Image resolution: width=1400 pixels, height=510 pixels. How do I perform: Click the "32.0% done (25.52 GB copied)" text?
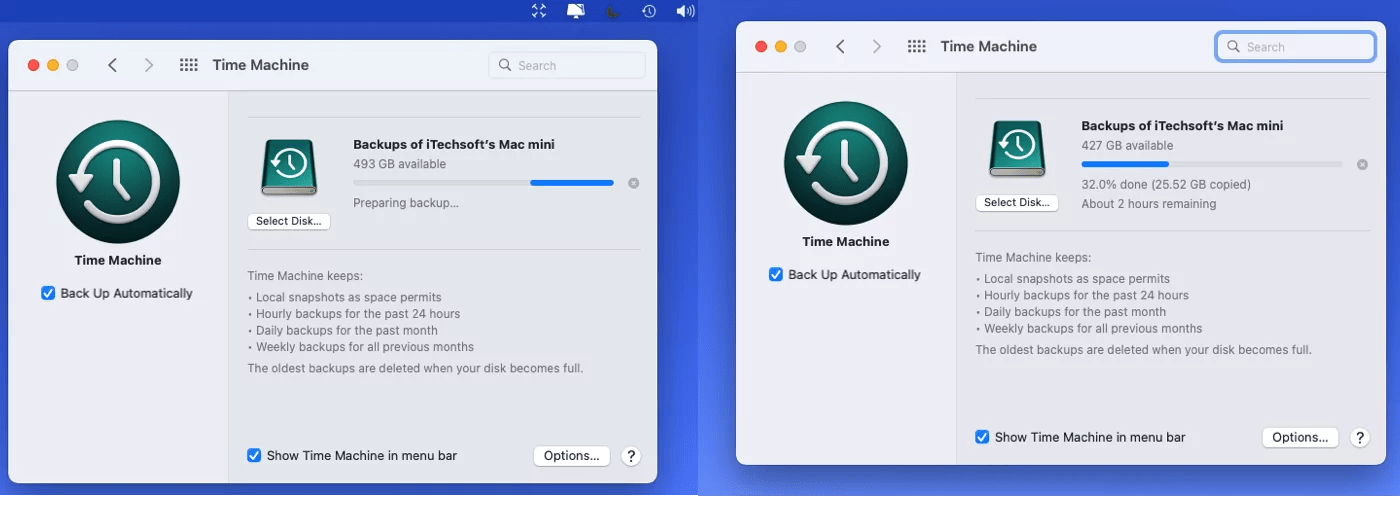1166,184
